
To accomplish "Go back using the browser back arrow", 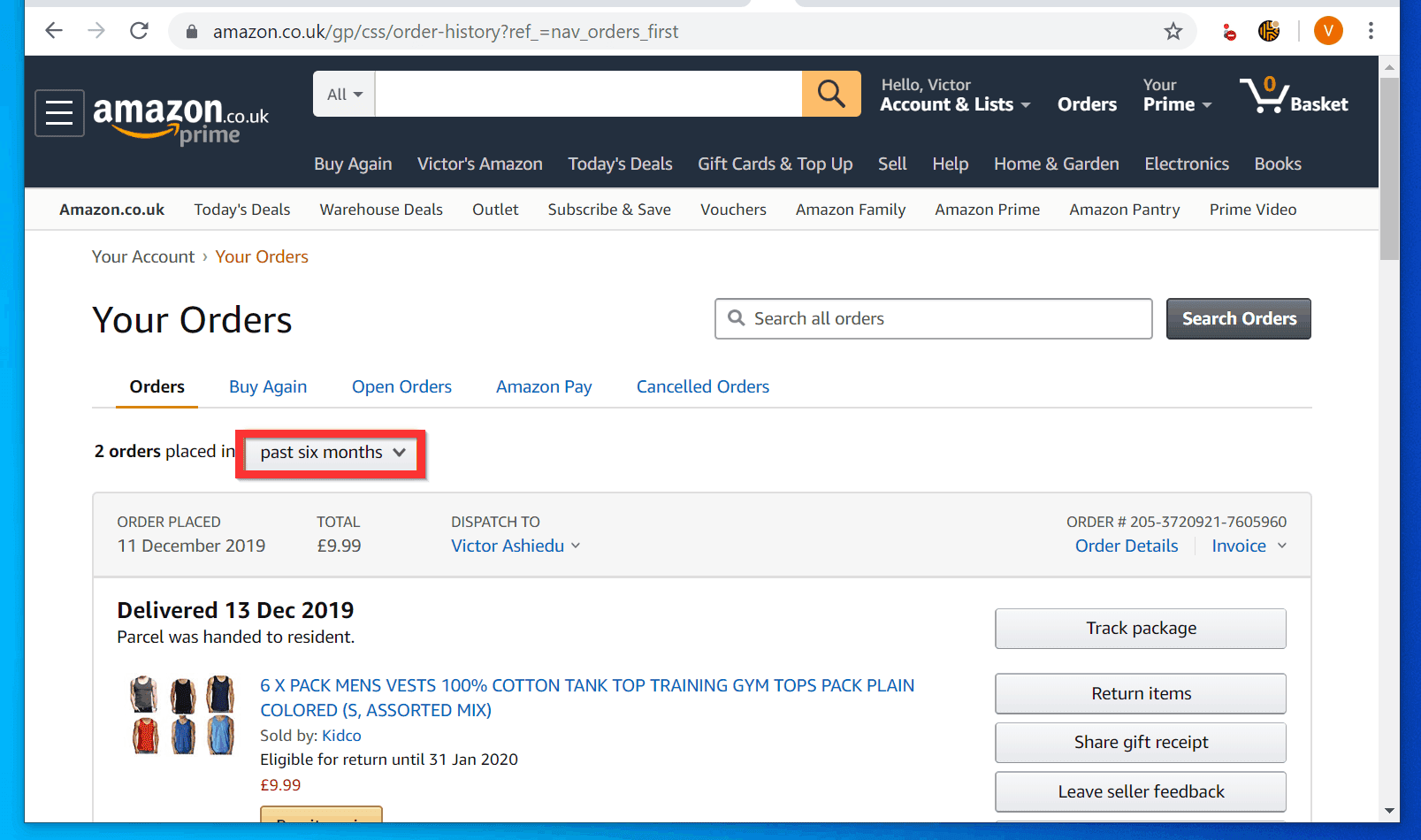I will [x=53, y=30].
